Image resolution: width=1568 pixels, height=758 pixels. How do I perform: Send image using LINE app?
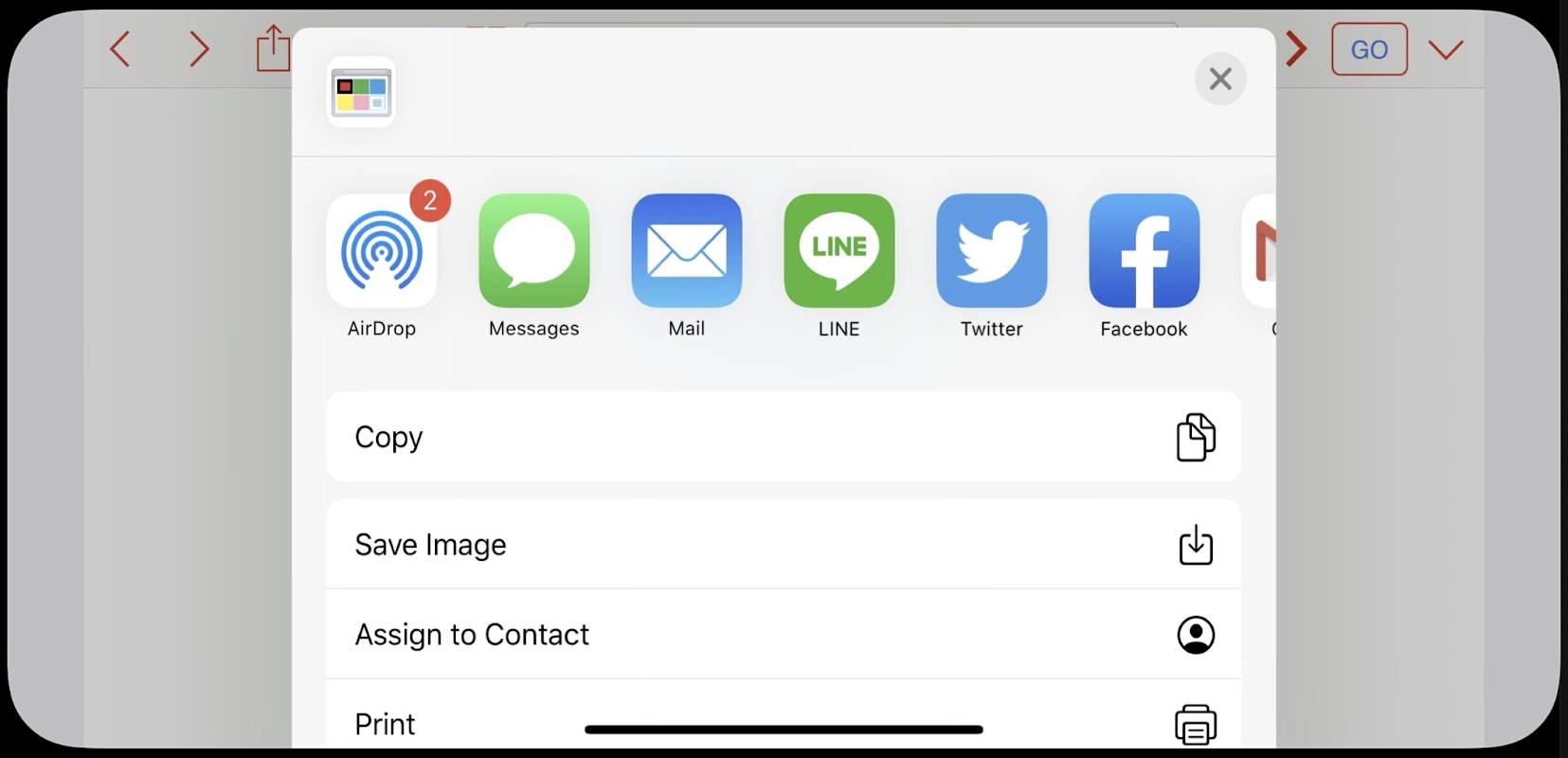click(x=839, y=251)
